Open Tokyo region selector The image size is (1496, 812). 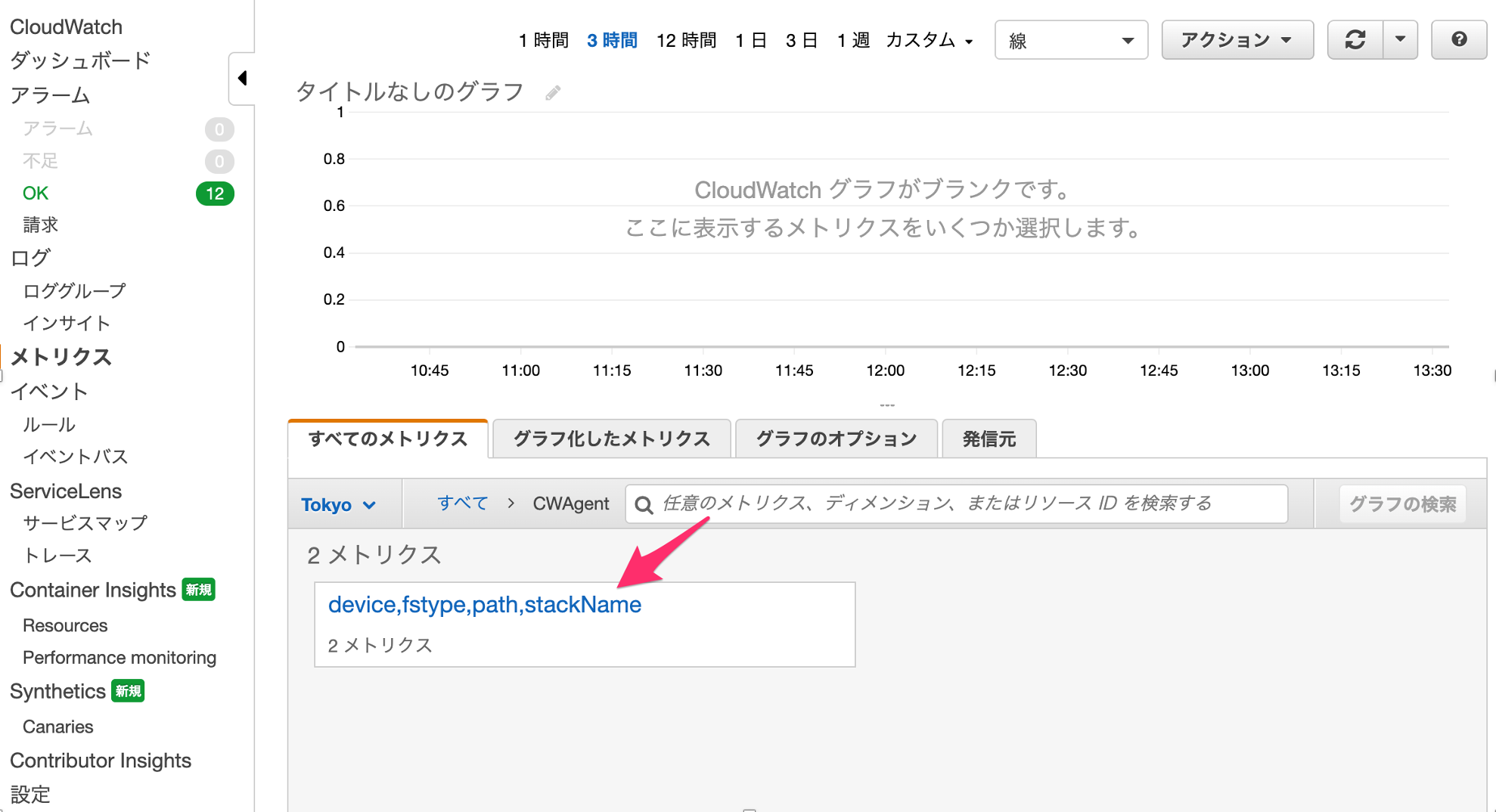point(338,504)
